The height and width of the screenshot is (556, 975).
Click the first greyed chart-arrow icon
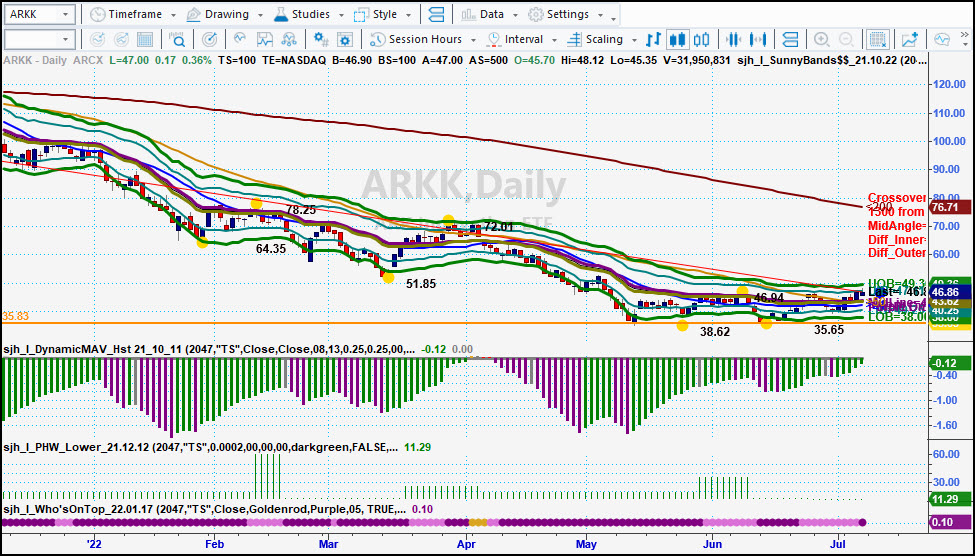coord(97,40)
